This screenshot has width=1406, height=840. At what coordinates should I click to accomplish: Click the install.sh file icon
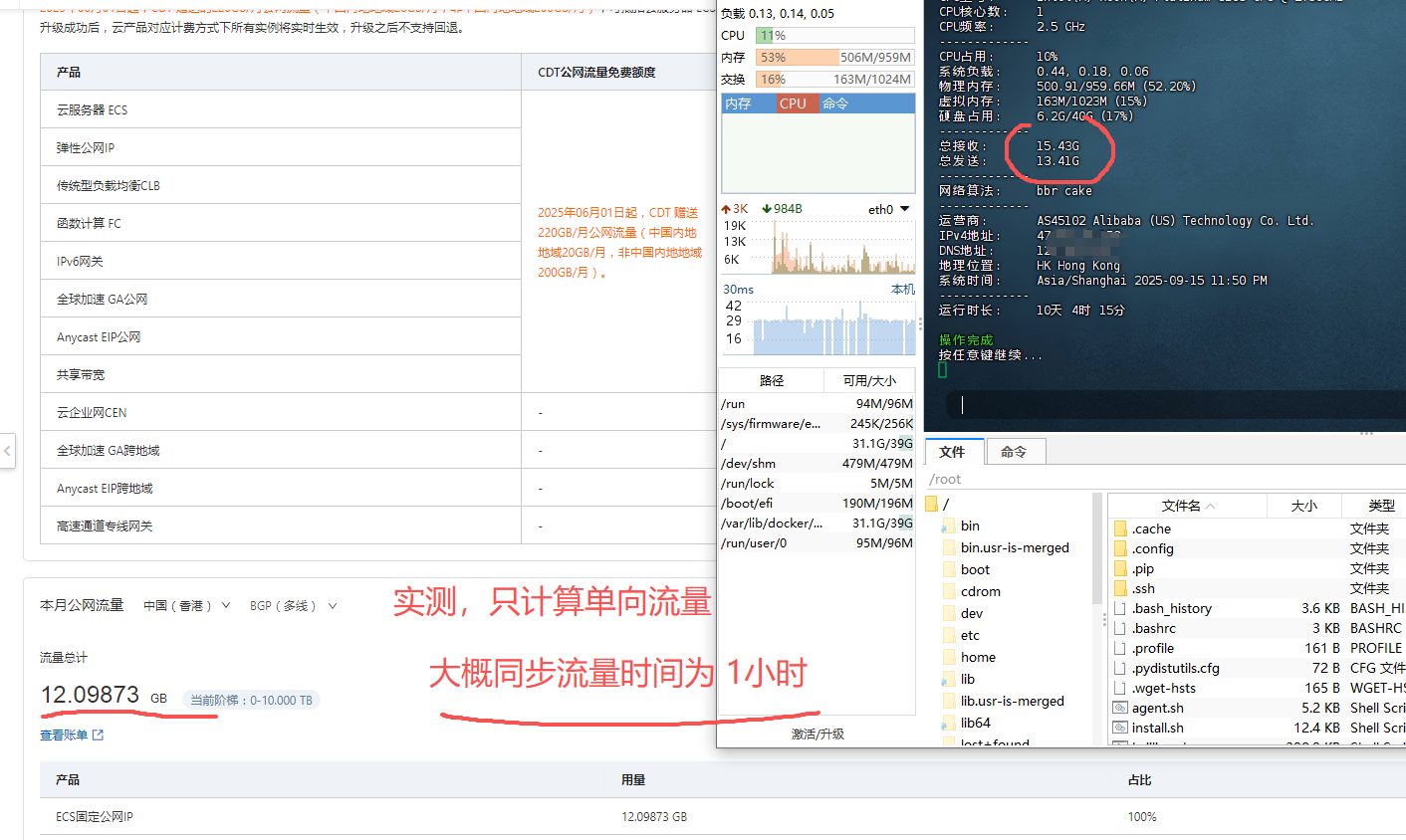[x=1120, y=728]
